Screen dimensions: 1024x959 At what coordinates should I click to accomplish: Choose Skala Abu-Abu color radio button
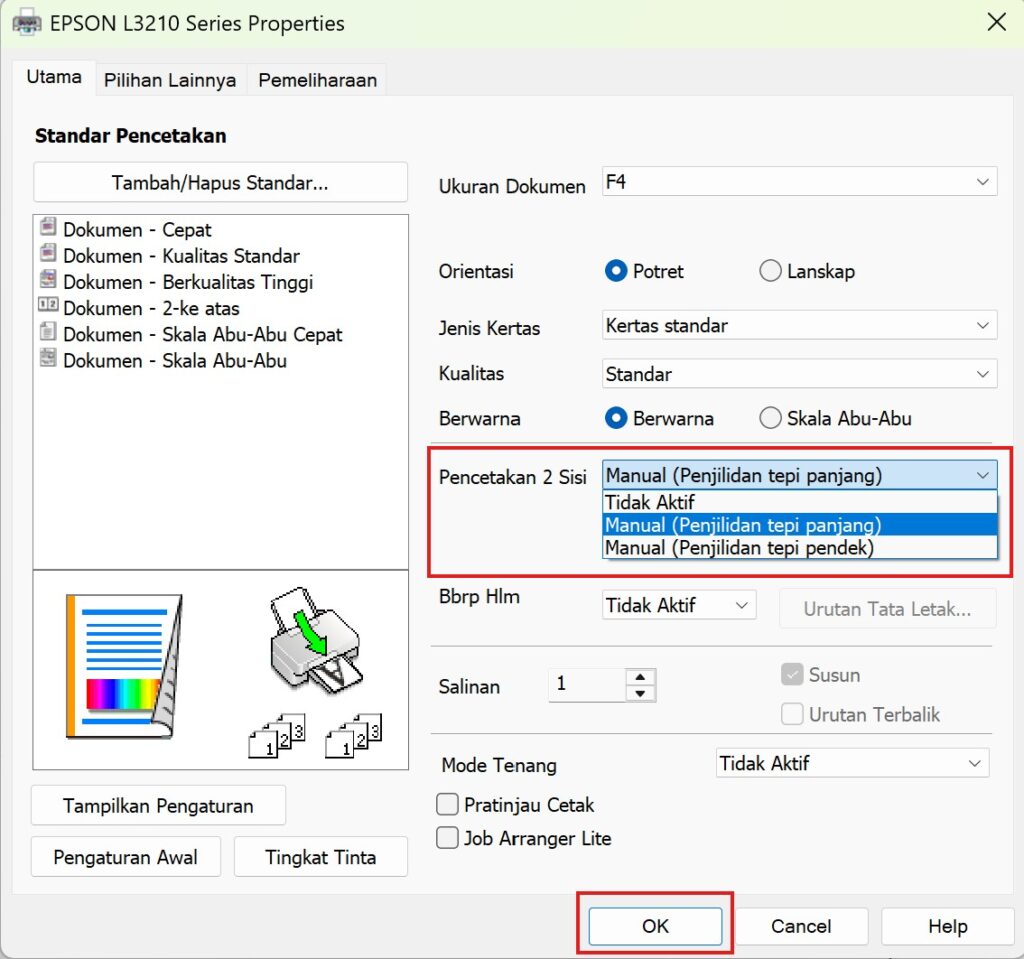(770, 418)
